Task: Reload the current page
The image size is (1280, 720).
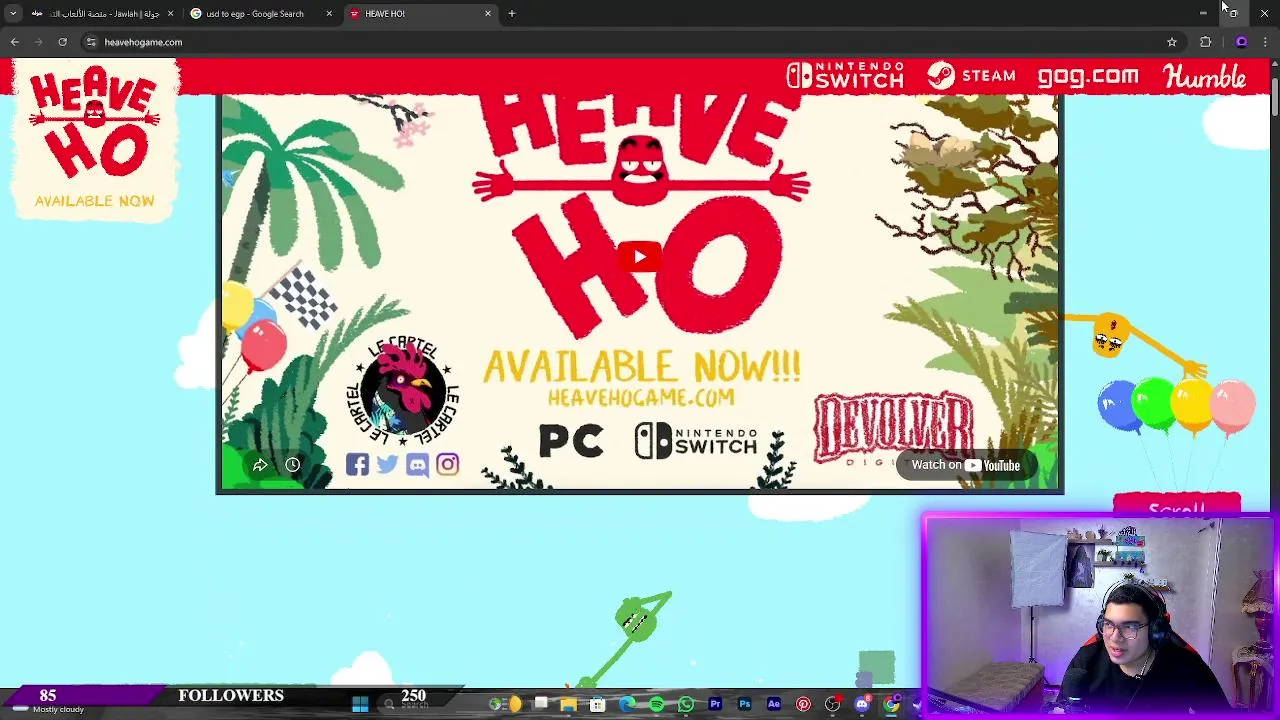Action: pyautogui.click(x=62, y=42)
